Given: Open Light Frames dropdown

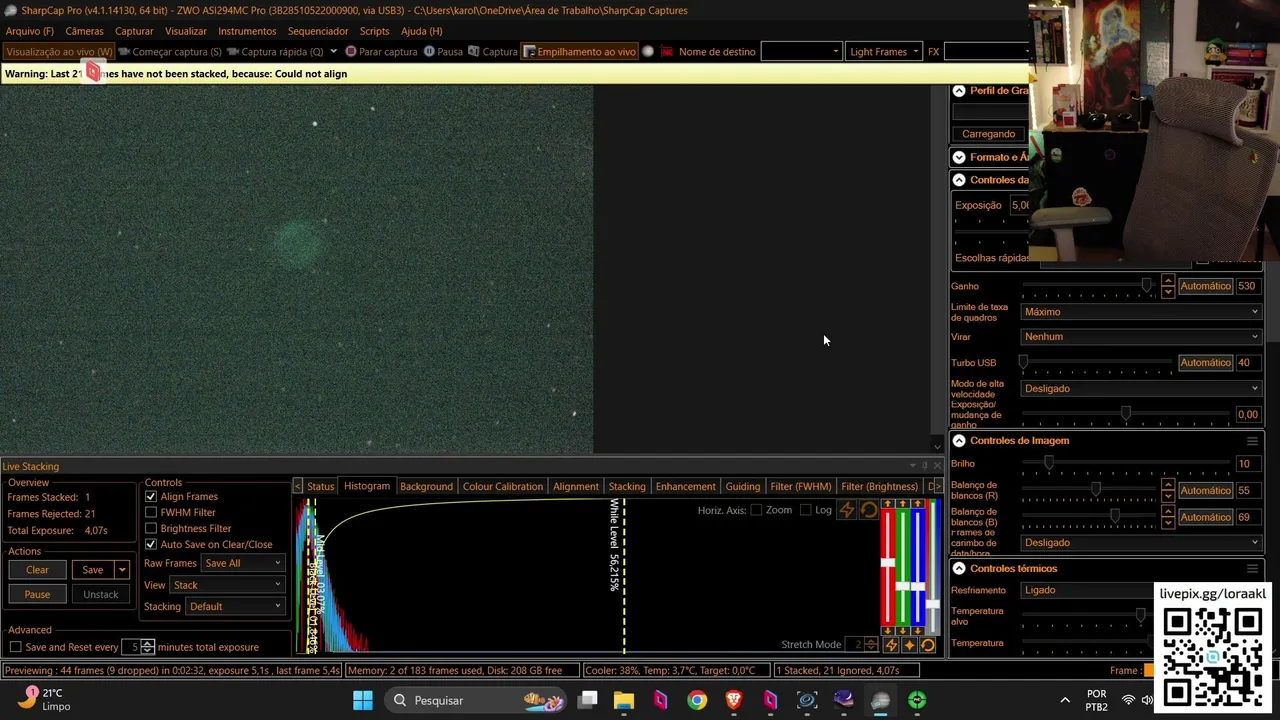Looking at the screenshot, I should pyautogui.click(x=884, y=52).
